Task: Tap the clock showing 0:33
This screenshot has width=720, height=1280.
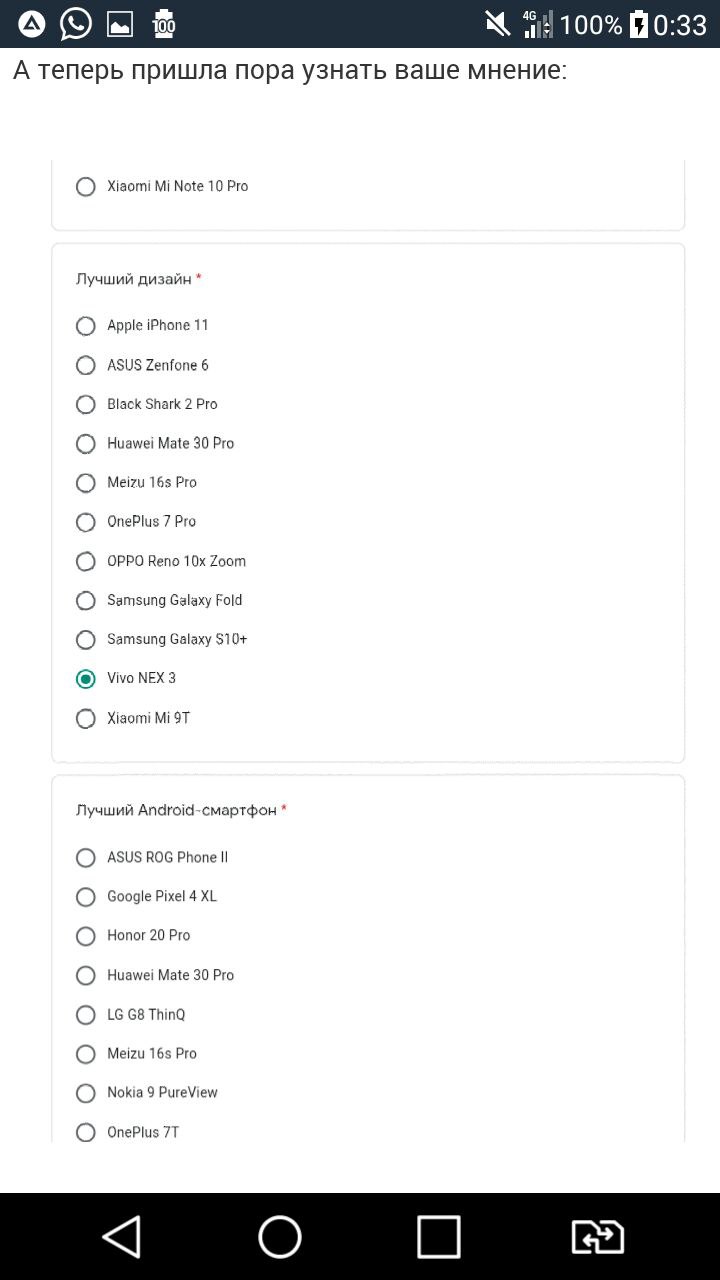Action: tap(680, 25)
